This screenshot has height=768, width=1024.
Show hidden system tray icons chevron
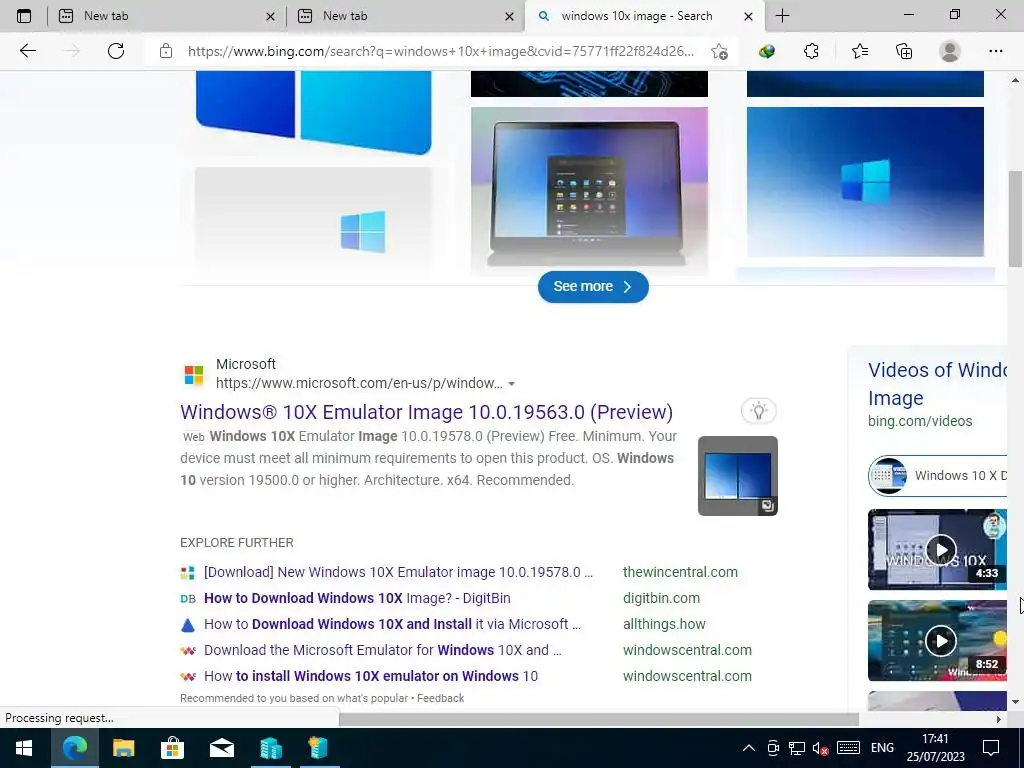(748, 748)
